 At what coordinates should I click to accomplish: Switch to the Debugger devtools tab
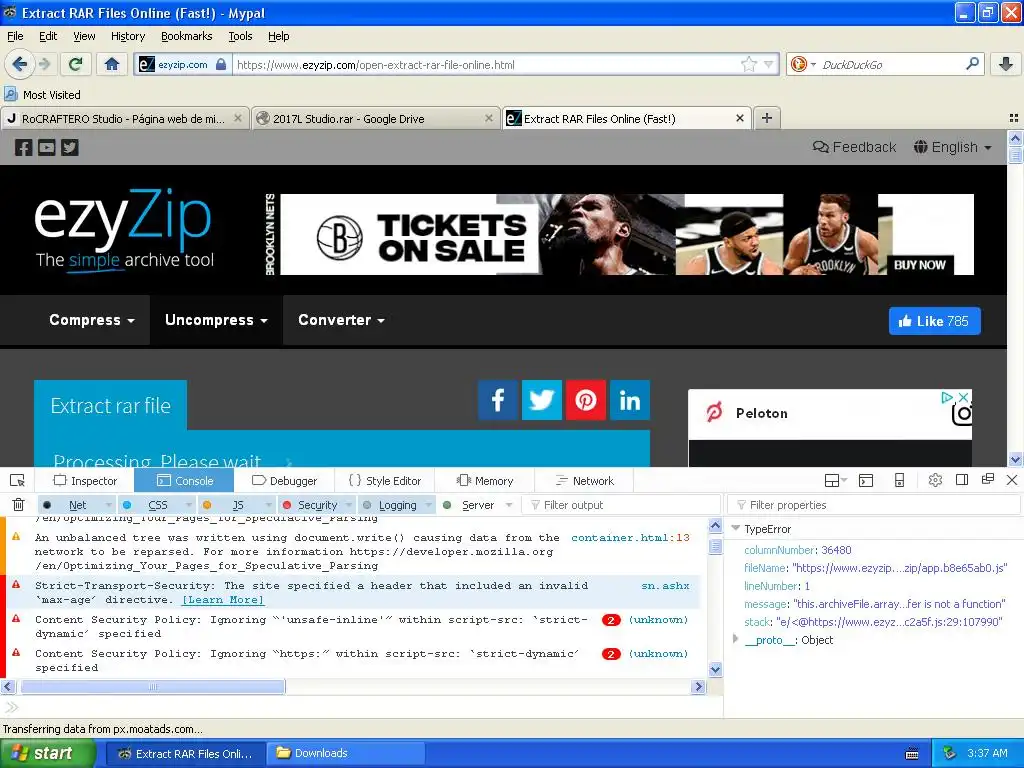284,481
